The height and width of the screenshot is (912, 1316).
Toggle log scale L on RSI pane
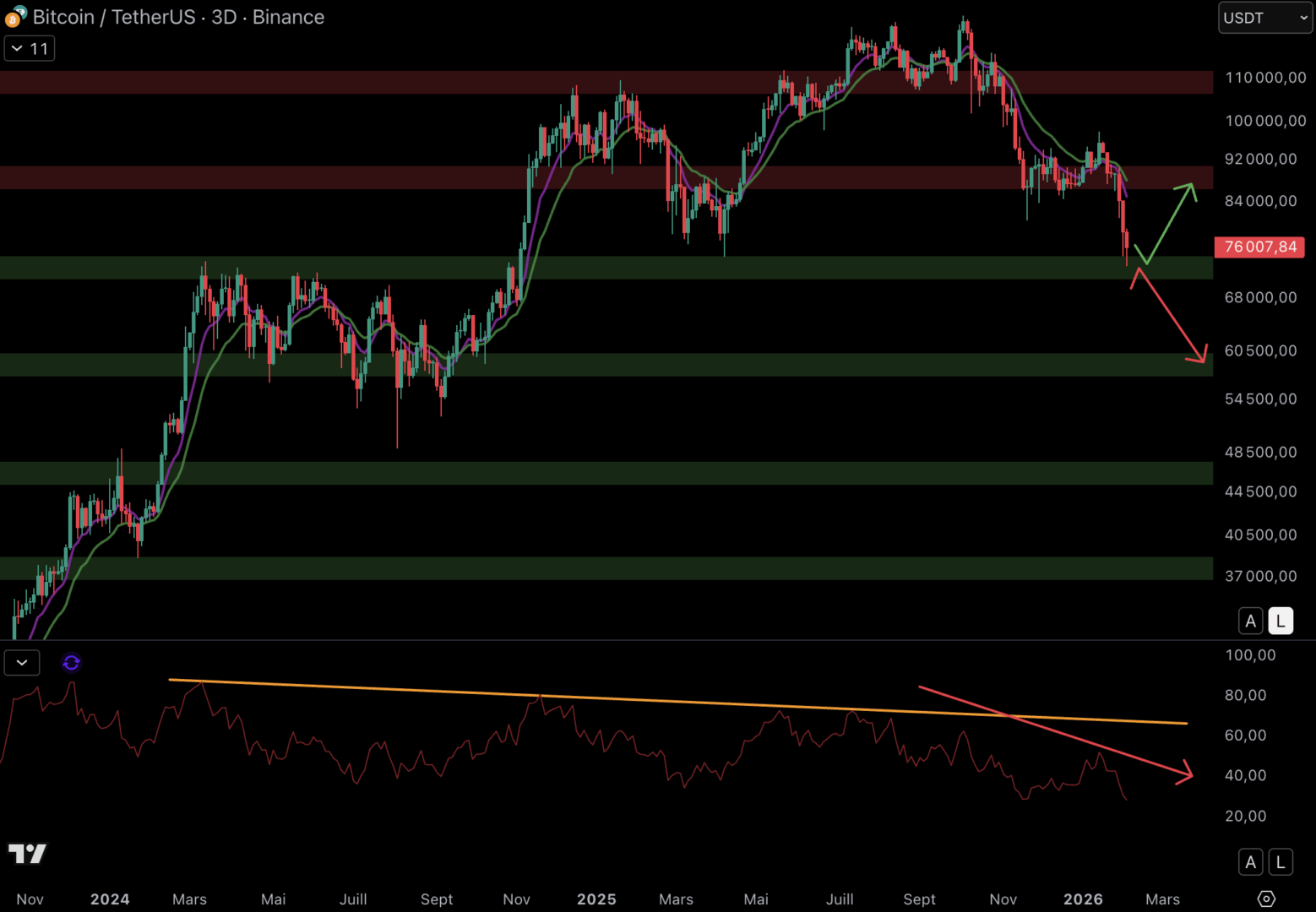pyautogui.click(x=1281, y=862)
